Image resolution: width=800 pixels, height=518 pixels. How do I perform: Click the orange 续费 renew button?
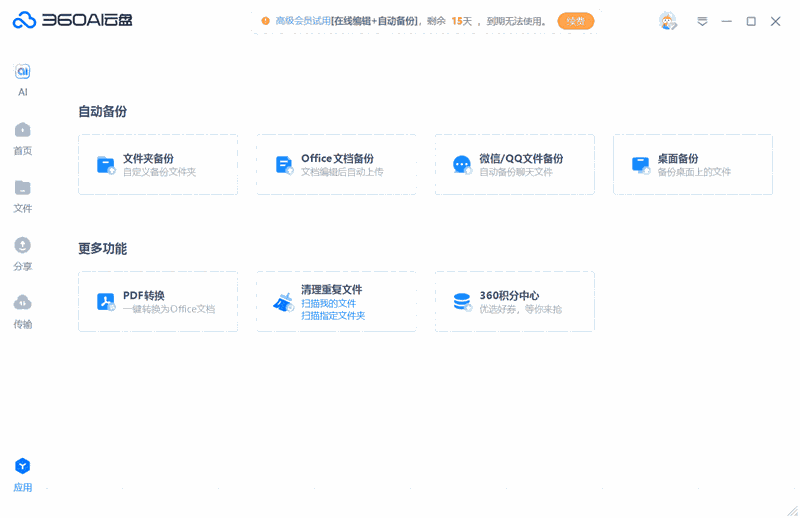[576, 21]
